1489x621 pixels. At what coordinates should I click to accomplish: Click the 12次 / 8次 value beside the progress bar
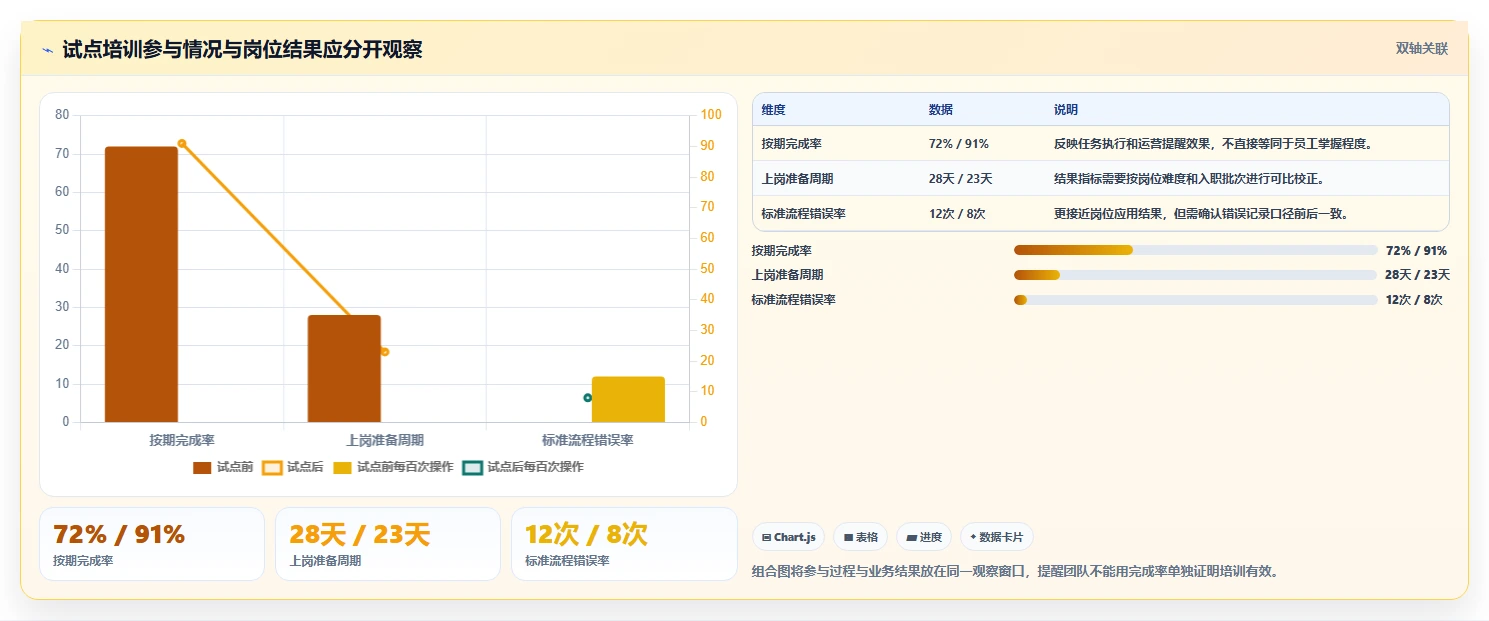[x=1414, y=300]
